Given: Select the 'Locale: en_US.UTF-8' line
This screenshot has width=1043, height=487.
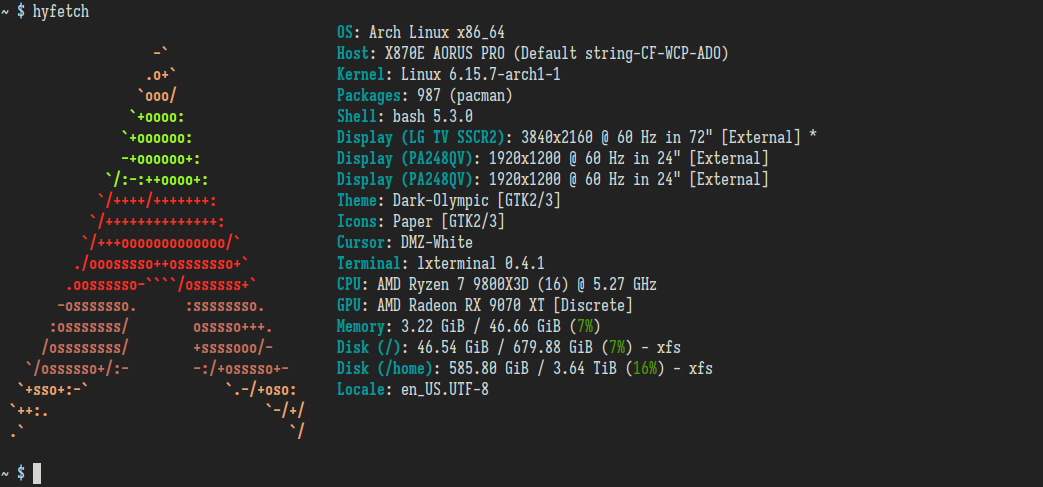Looking at the screenshot, I should [x=412, y=390].
